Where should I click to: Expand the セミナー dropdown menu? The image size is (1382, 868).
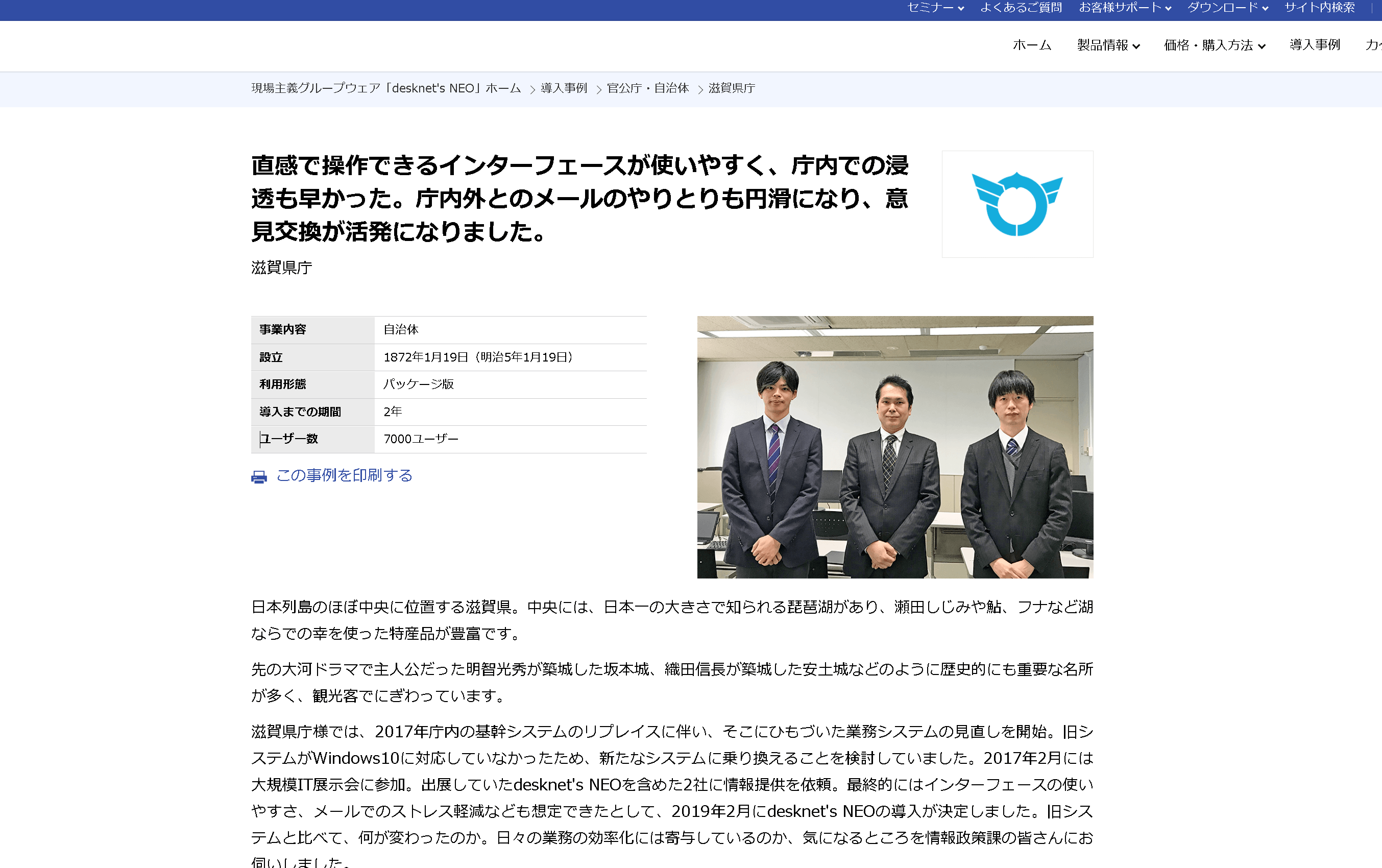click(x=935, y=8)
